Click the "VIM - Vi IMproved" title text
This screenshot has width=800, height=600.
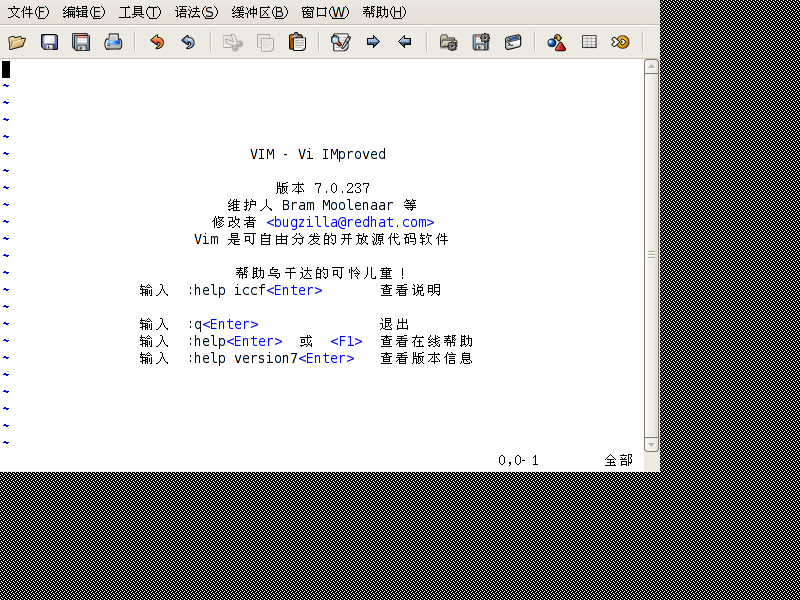(x=317, y=154)
